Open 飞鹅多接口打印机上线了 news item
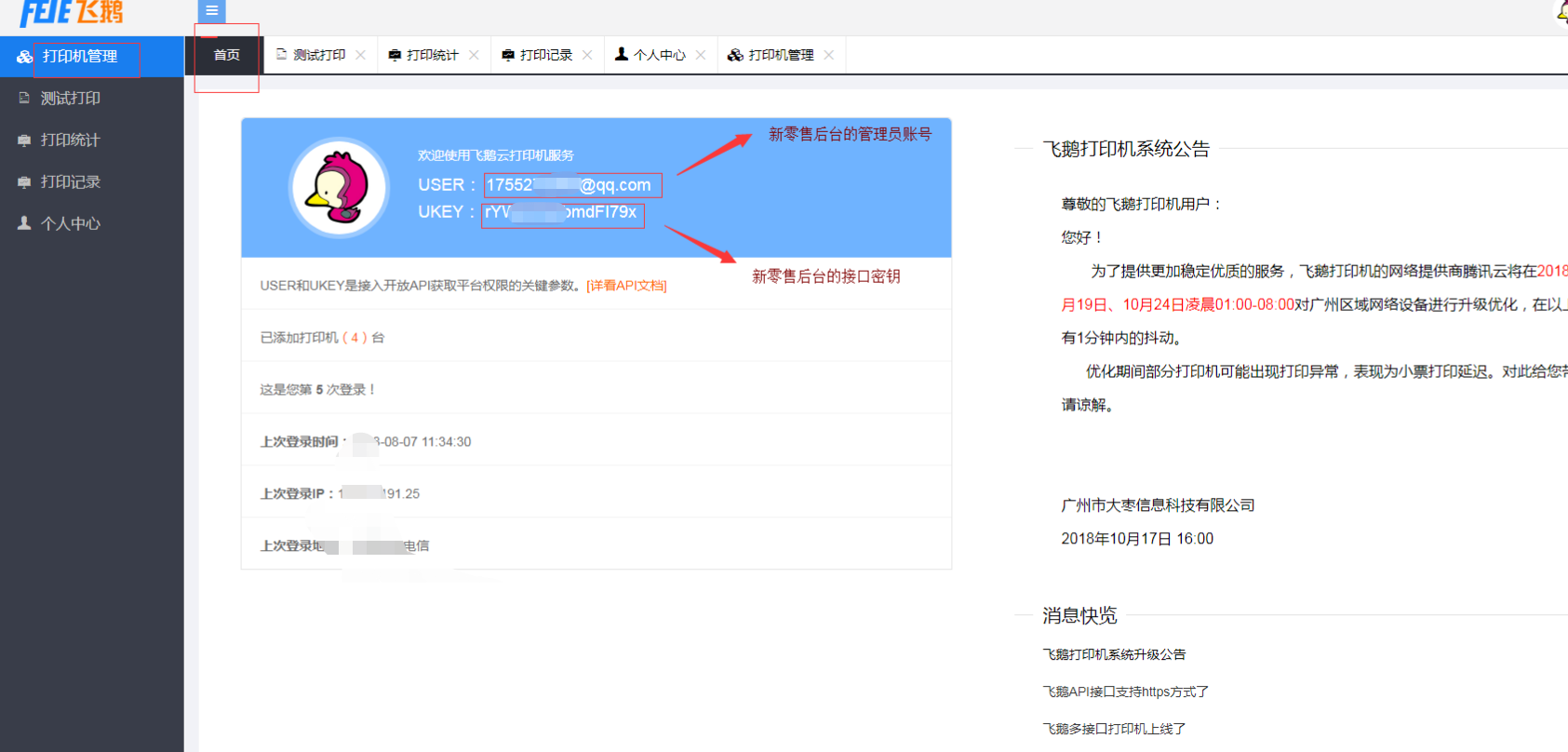 1114,729
